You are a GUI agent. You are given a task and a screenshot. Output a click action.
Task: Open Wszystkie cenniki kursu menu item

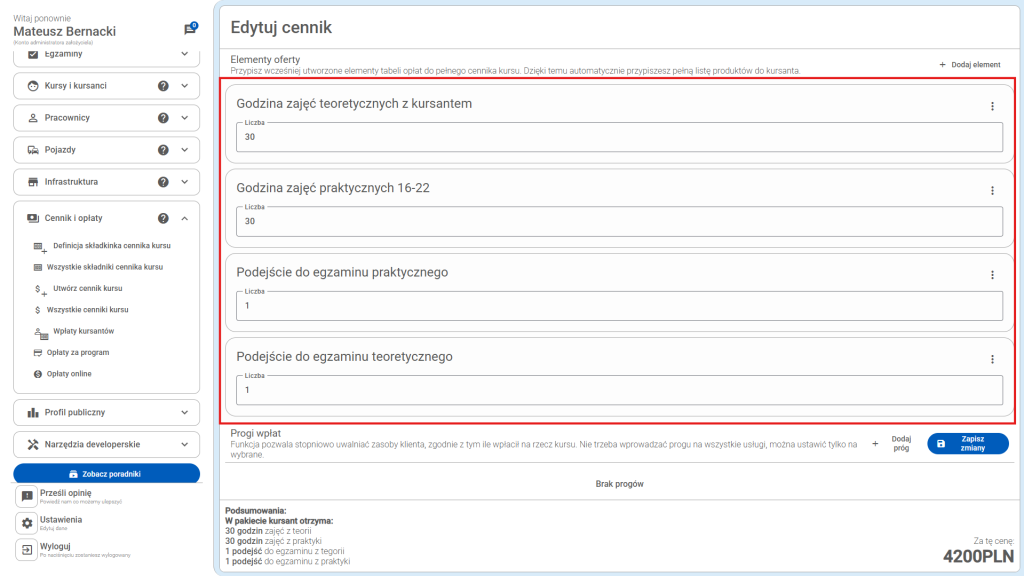tap(88, 310)
